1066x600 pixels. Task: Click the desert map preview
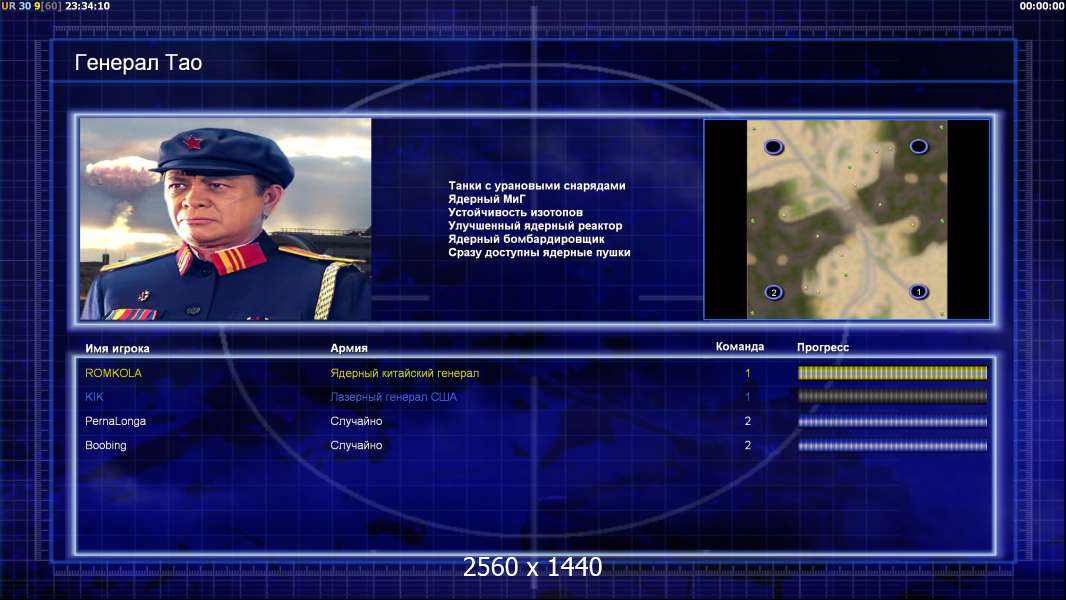[x=847, y=219]
